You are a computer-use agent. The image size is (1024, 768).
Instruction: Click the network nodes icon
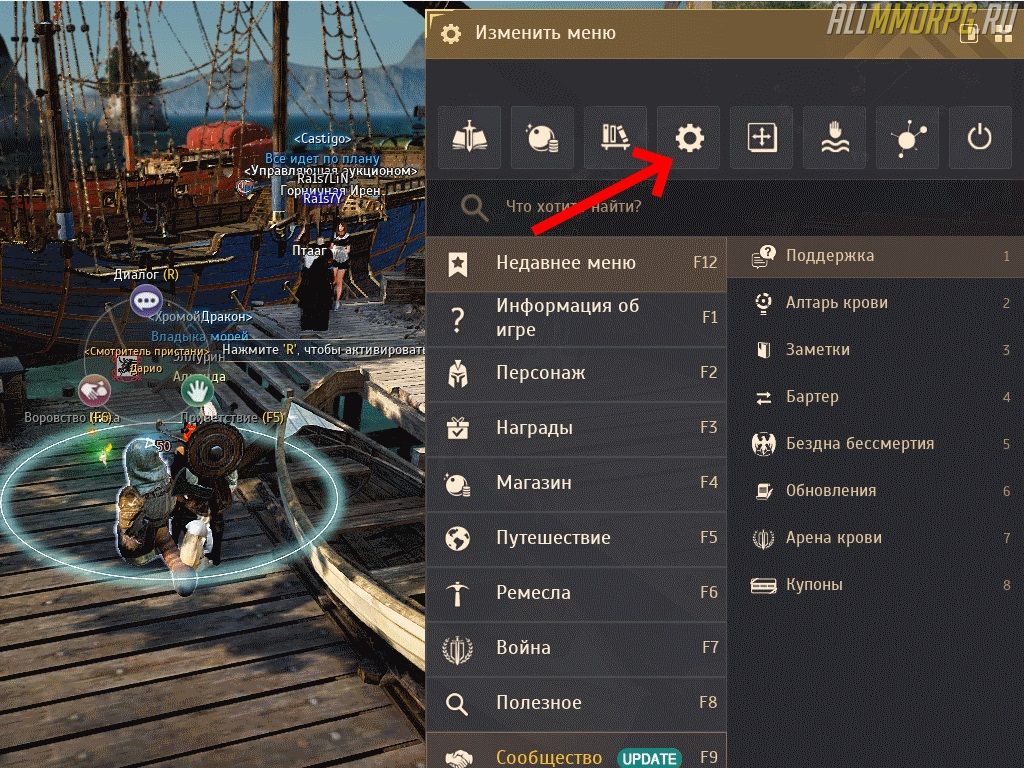pyautogui.click(x=908, y=138)
